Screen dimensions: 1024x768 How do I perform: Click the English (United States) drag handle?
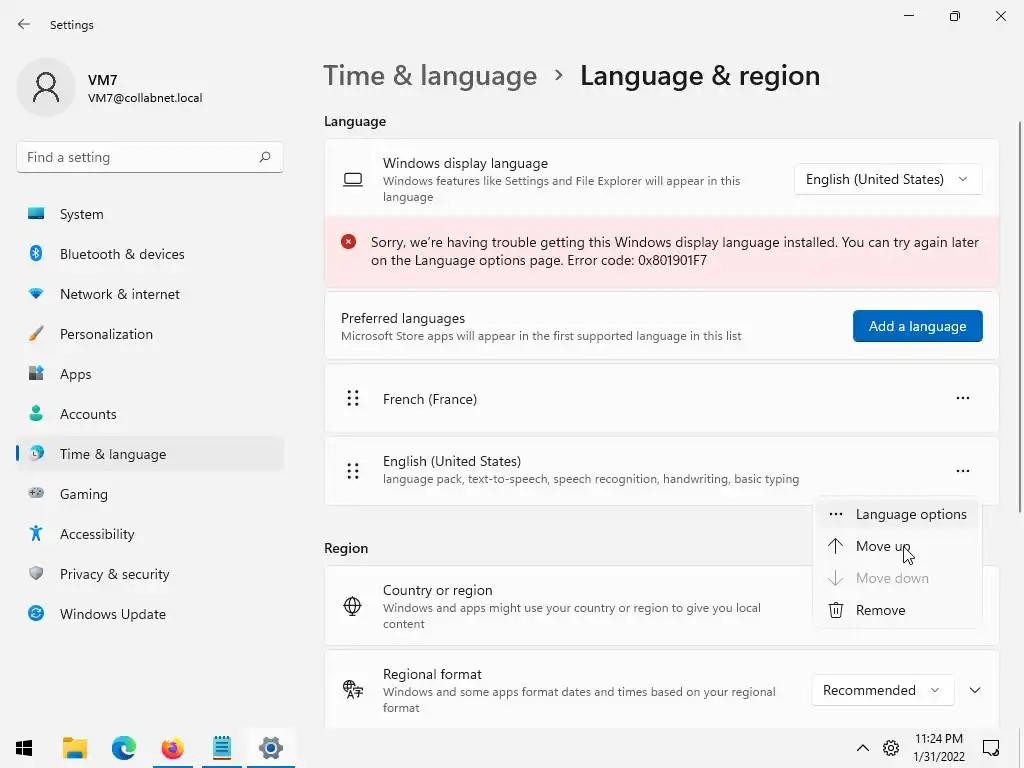coord(353,471)
